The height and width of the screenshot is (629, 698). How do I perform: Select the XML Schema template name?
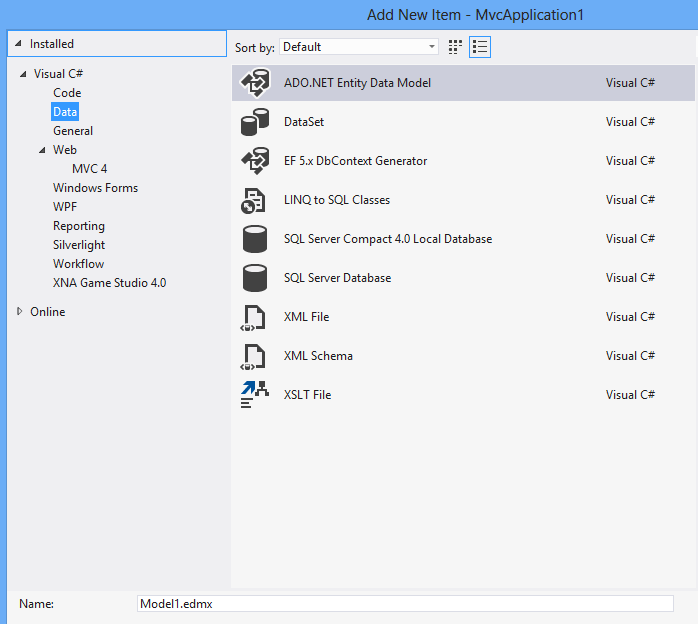[x=318, y=356]
